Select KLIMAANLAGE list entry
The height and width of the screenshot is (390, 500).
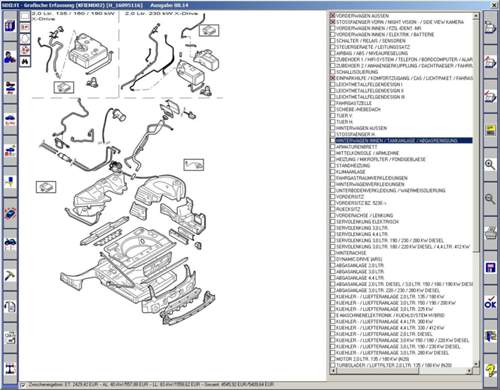pos(346,172)
